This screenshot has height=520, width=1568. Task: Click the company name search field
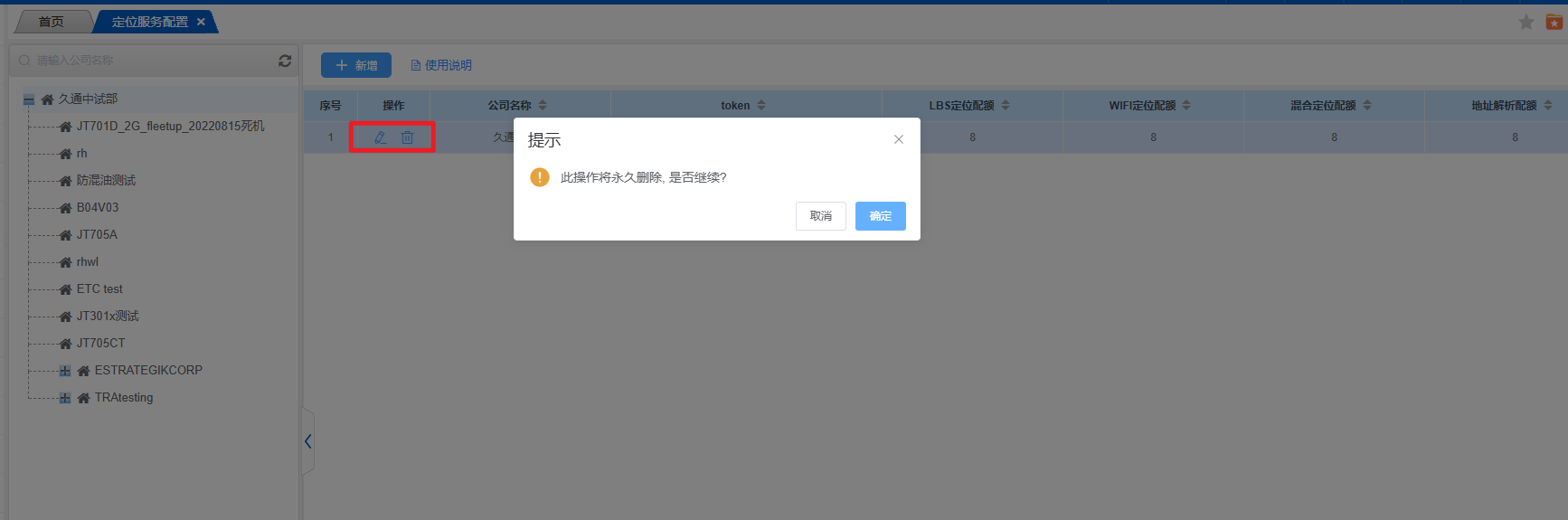point(145,61)
